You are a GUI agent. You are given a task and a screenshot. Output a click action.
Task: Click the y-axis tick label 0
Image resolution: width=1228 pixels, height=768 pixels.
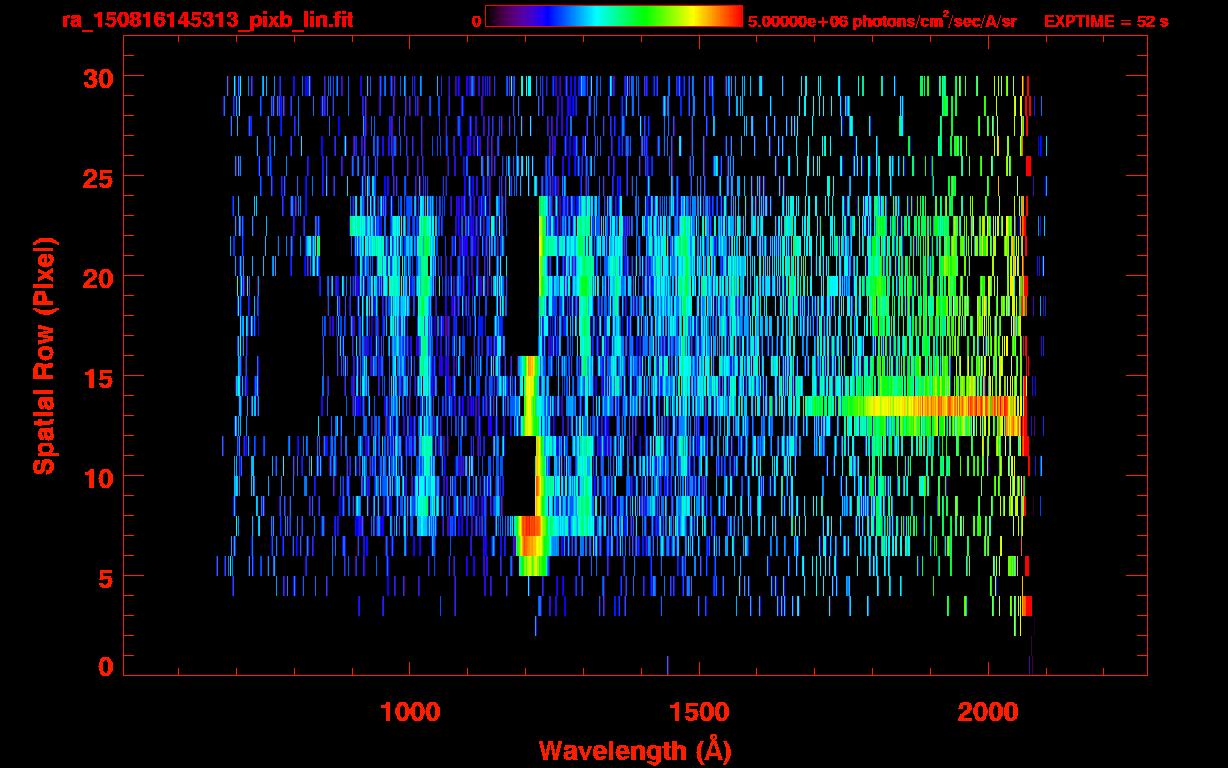tap(105, 665)
